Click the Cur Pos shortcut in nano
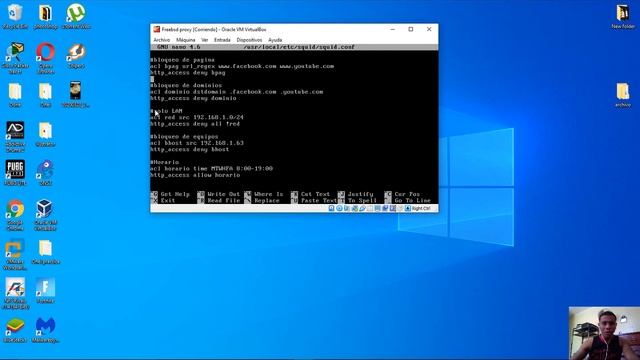 coord(402,194)
